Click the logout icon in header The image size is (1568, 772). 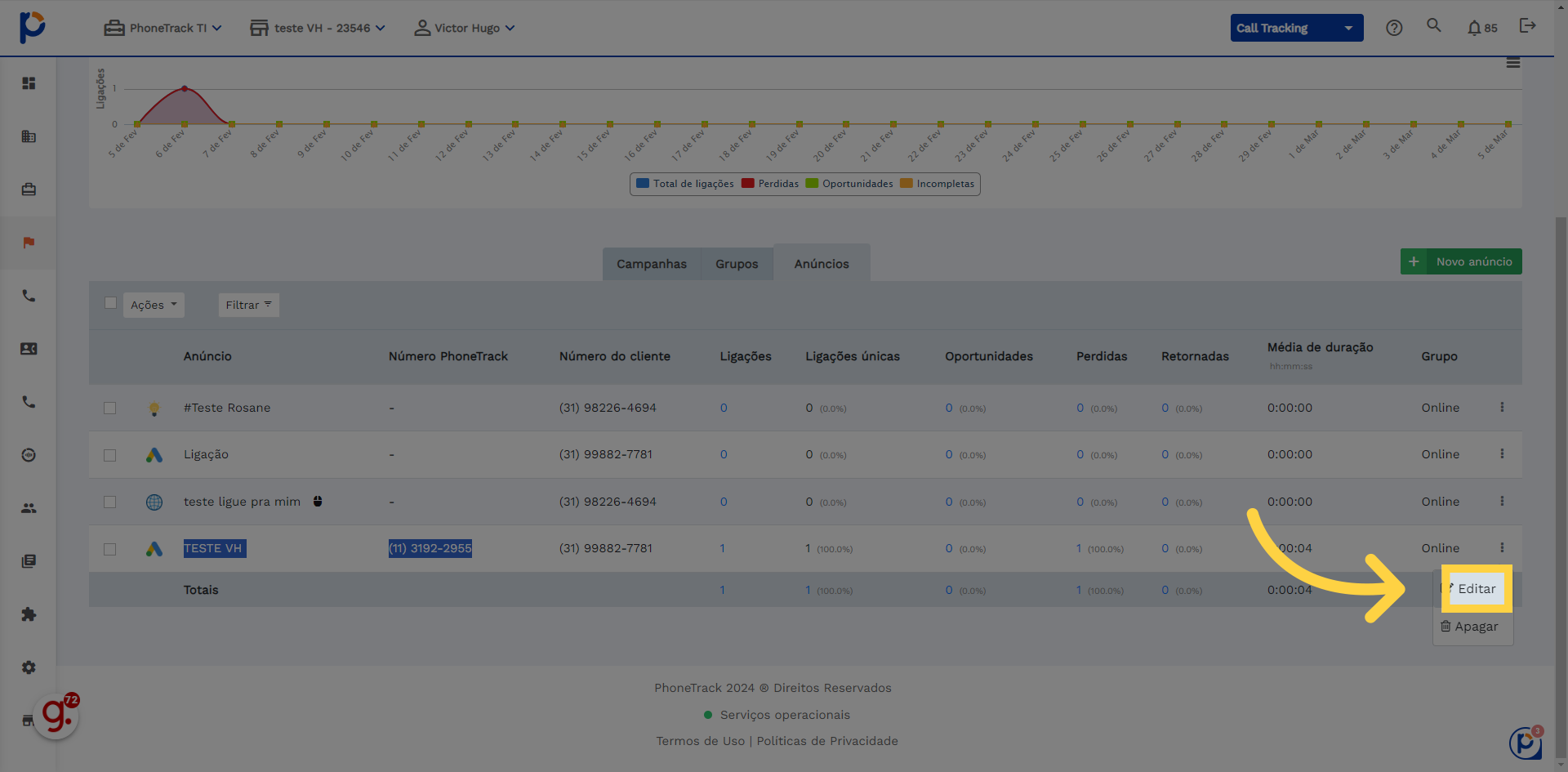[1527, 26]
